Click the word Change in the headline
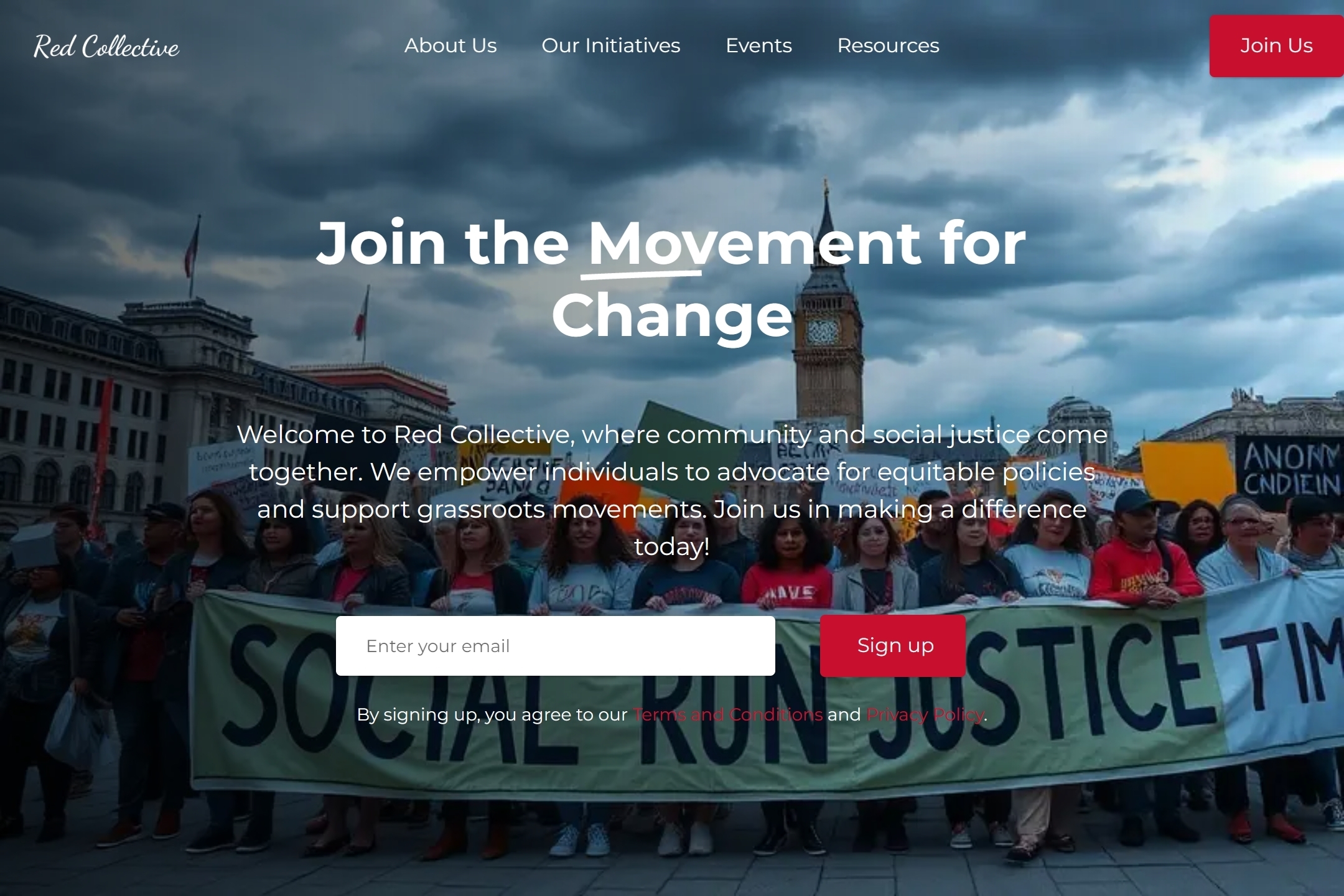 (672, 315)
